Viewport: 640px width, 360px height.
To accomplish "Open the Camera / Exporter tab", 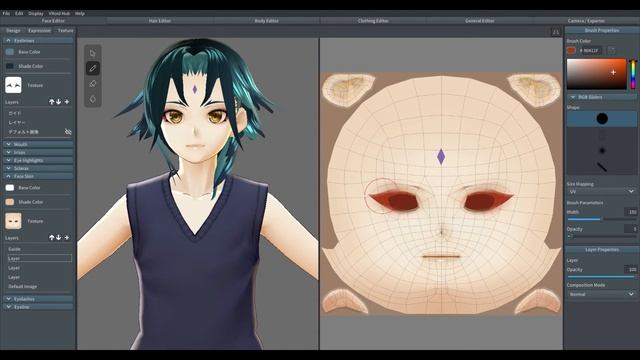I will click(586, 20).
